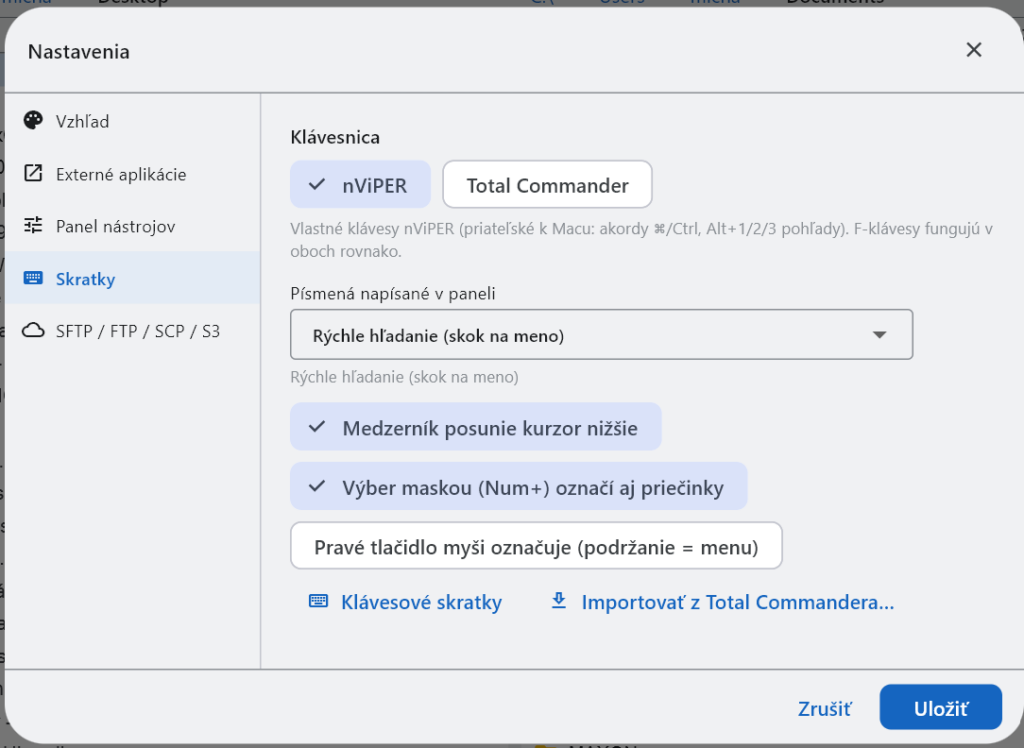
Task: Click the palette icon beside Vzhľad
Action: click(x=33, y=121)
